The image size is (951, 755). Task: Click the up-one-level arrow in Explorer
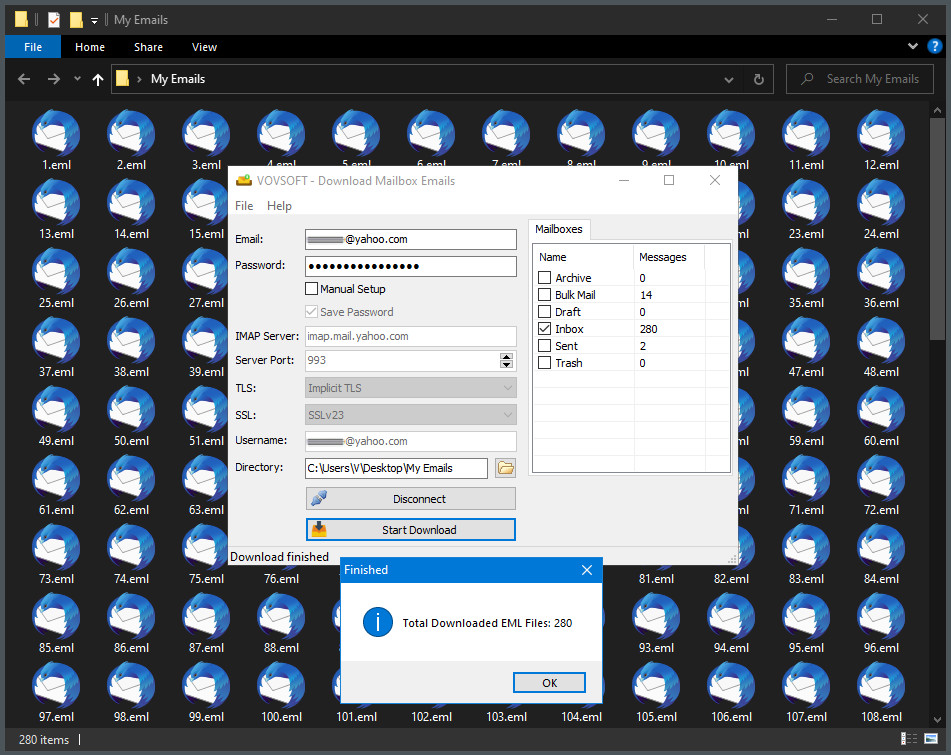tap(97, 79)
